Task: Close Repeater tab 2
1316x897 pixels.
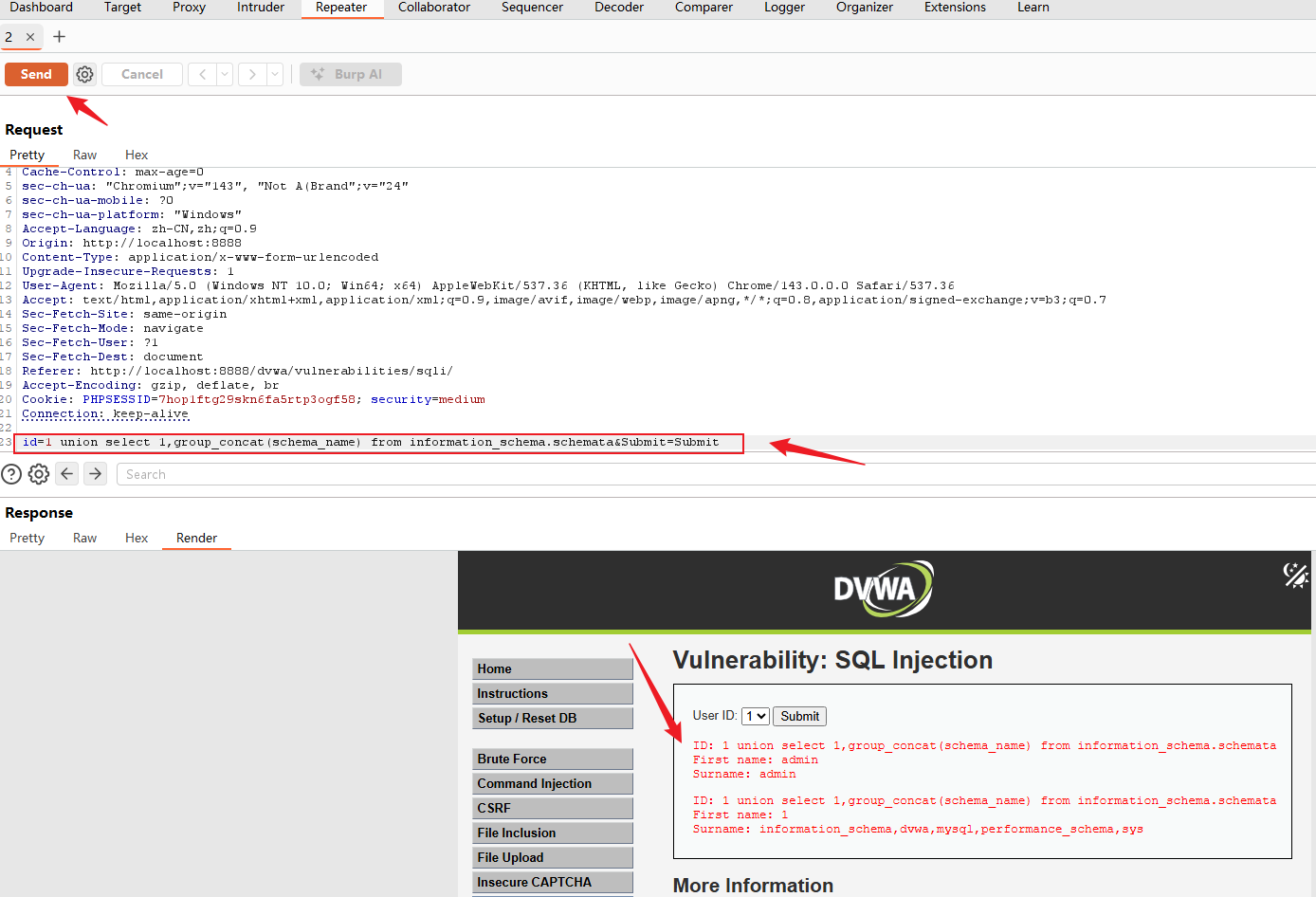Action: pos(30,37)
